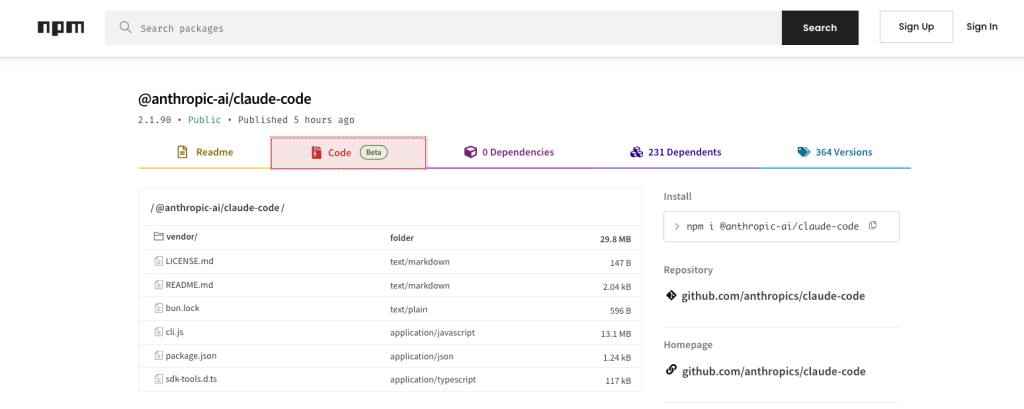The image size is (1024, 409).
Task: Click the Sign In link
Action: click(982, 27)
